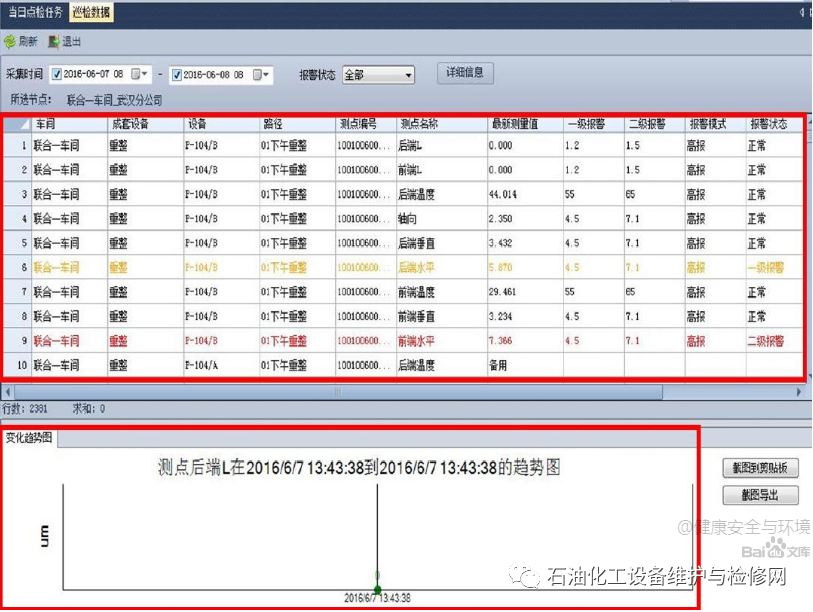Switch to the 当日点检任务 tab

[x=35, y=13]
